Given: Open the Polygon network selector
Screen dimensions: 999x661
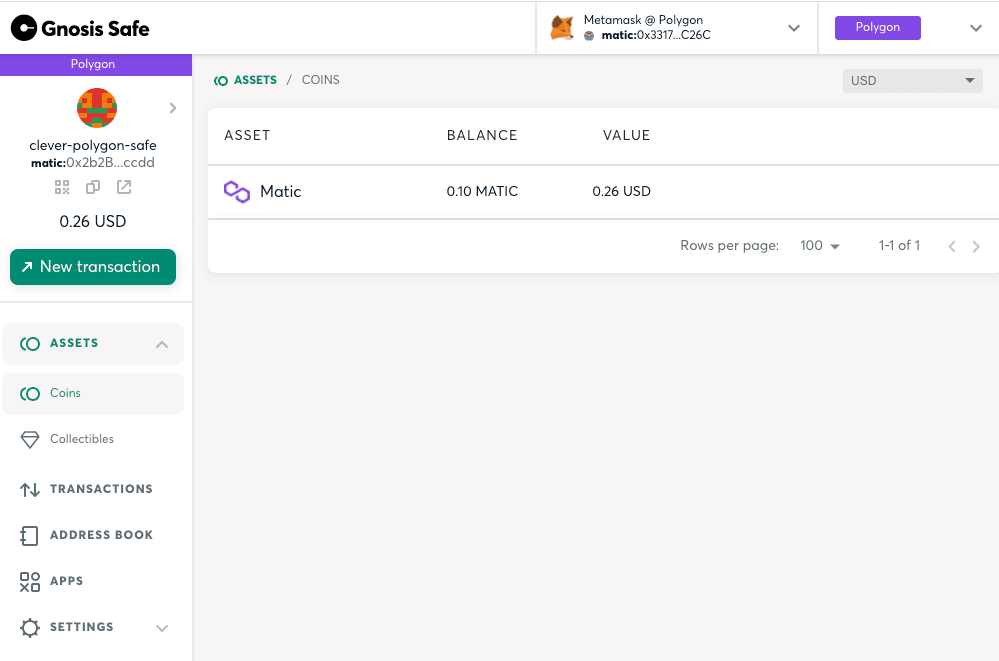Looking at the screenshot, I should (x=975, y=28).
